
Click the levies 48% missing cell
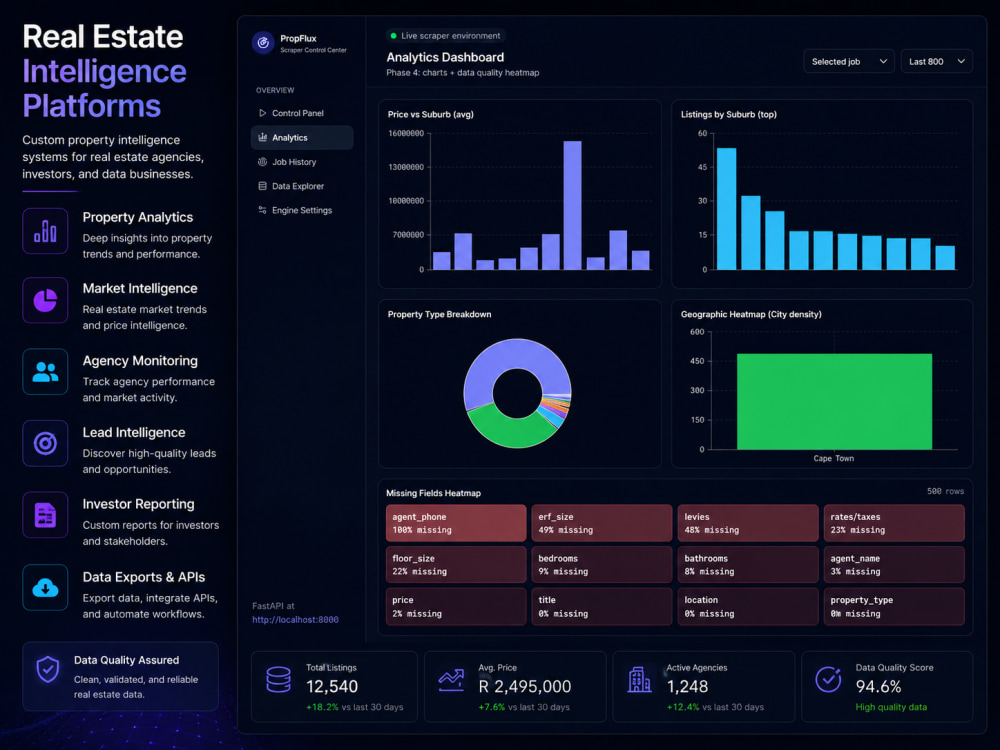pos(747,523)
